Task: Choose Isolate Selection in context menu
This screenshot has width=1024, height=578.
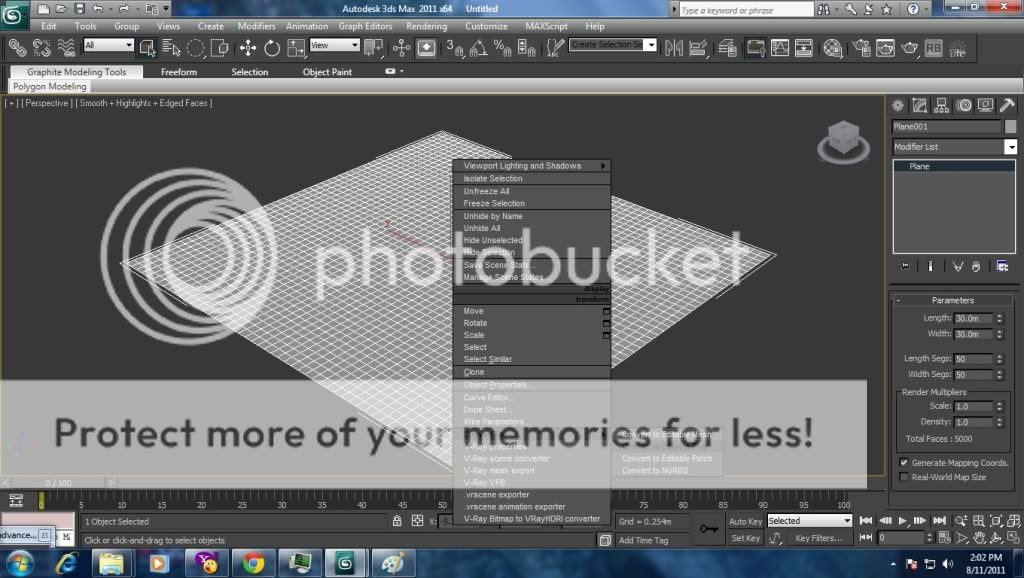Action: coord(532,178)
